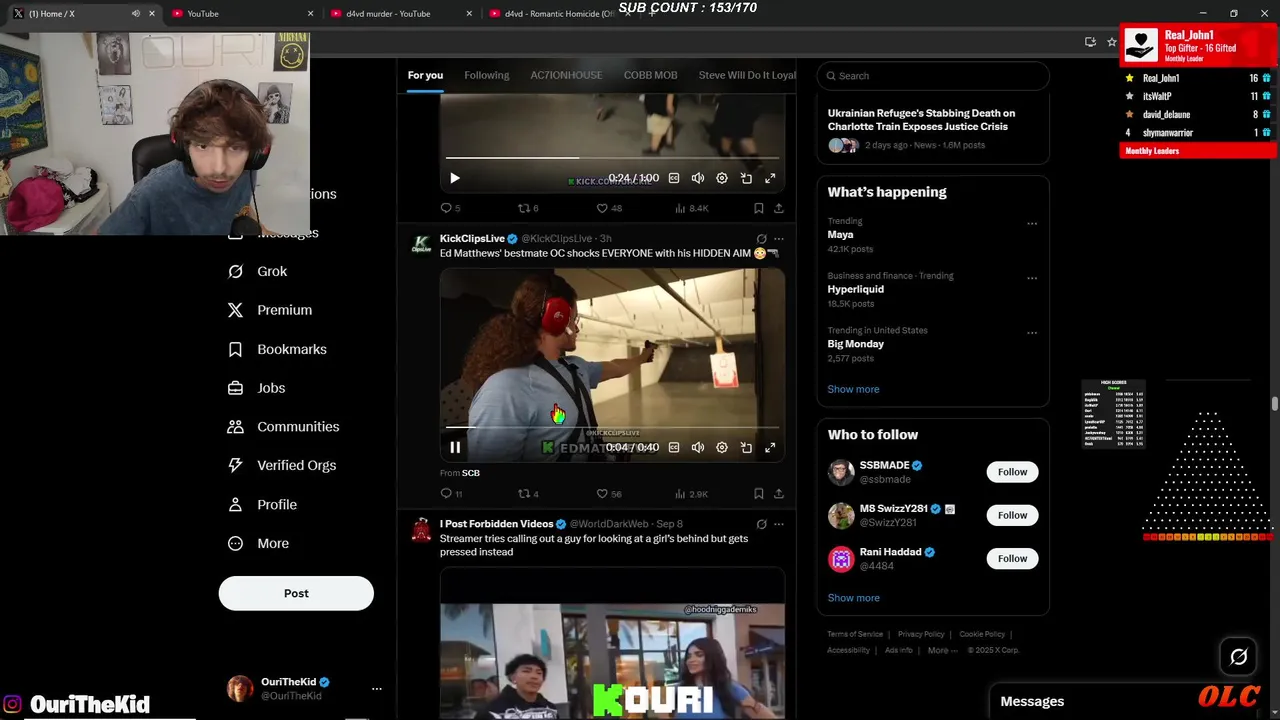
Task: Switch to the For you tab
Action: [x=425, y=75]
